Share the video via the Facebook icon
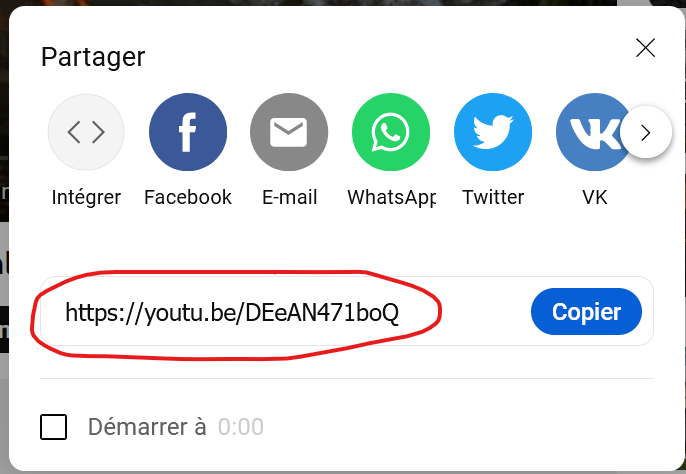The height and width of the screenshot is (474, 686). click(188, 132)
